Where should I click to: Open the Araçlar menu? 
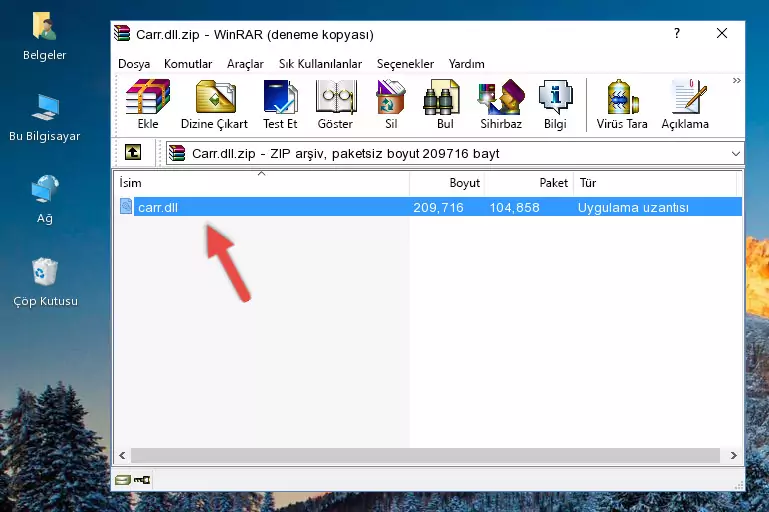click(x=245, y=64)
